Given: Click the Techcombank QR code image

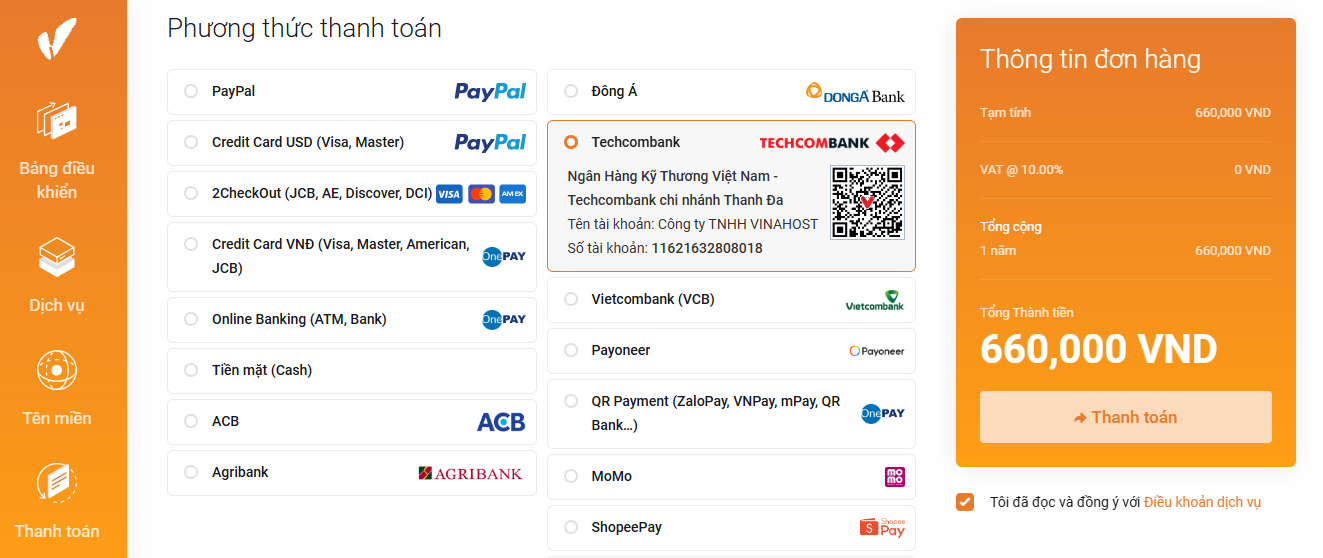Looking at the screenshot, I should (867, 202).
